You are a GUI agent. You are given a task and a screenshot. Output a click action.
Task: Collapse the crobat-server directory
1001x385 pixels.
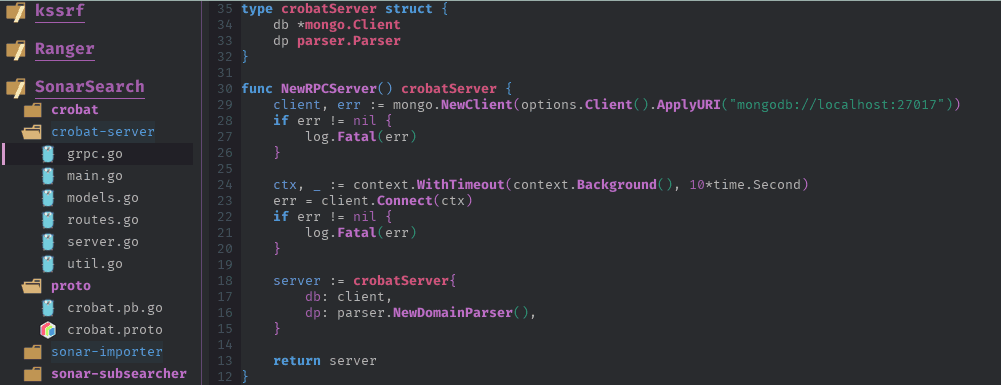103,132
